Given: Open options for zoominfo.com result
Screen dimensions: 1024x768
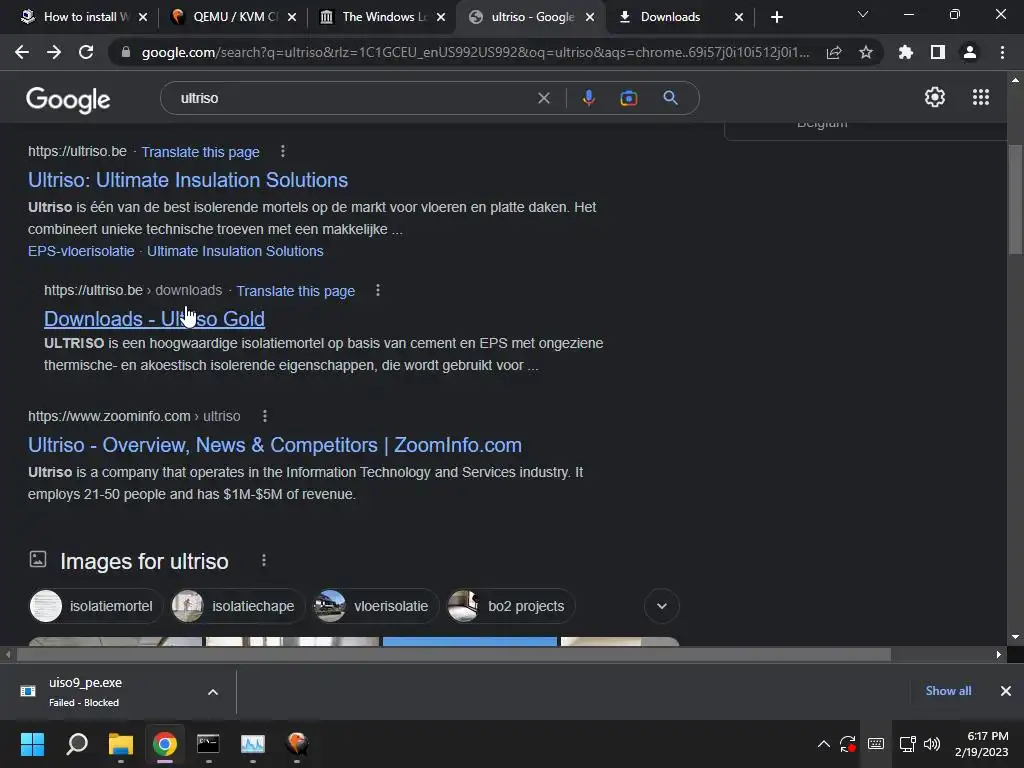Looking at the screenshot, I should point(264,416).
